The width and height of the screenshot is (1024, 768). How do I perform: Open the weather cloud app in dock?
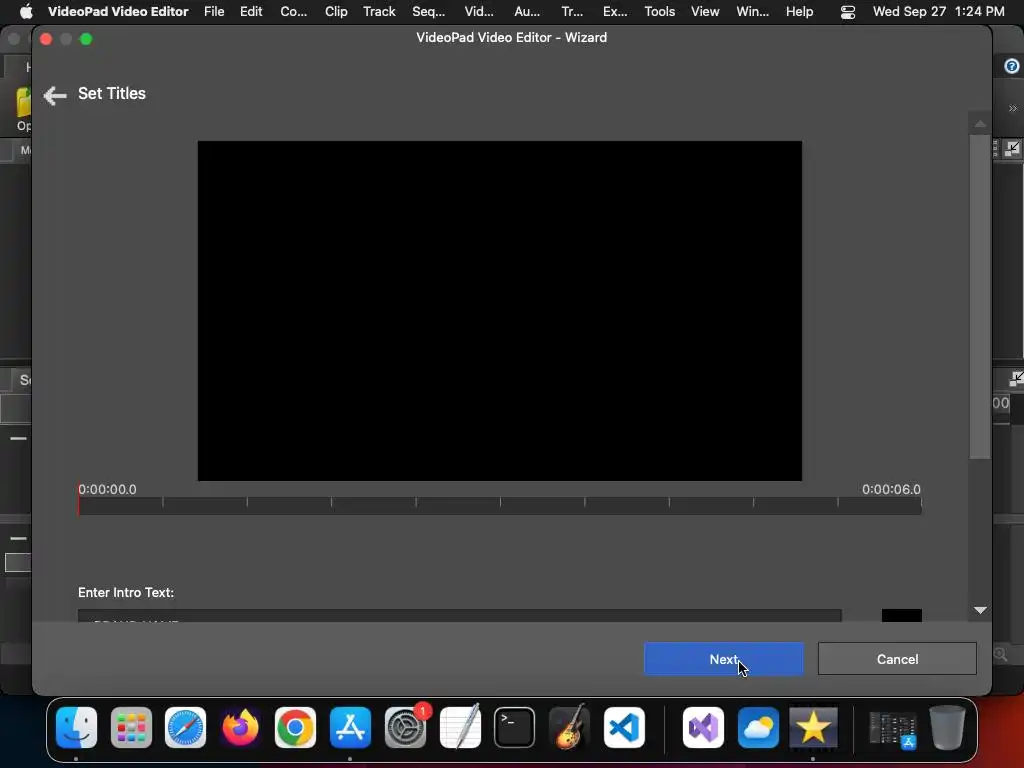758,727
